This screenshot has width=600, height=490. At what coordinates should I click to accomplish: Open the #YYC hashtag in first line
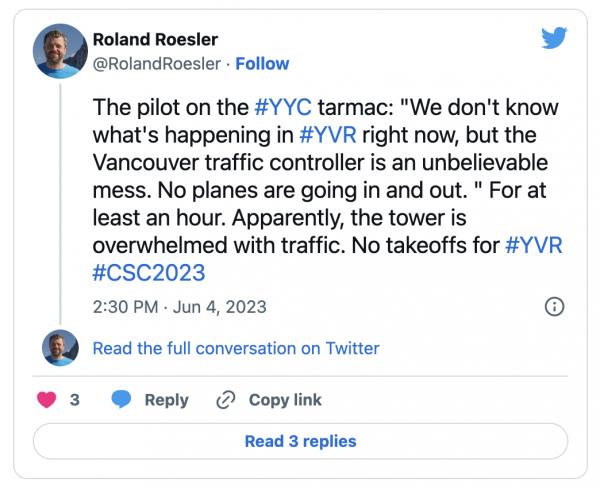tap(288, 107)
